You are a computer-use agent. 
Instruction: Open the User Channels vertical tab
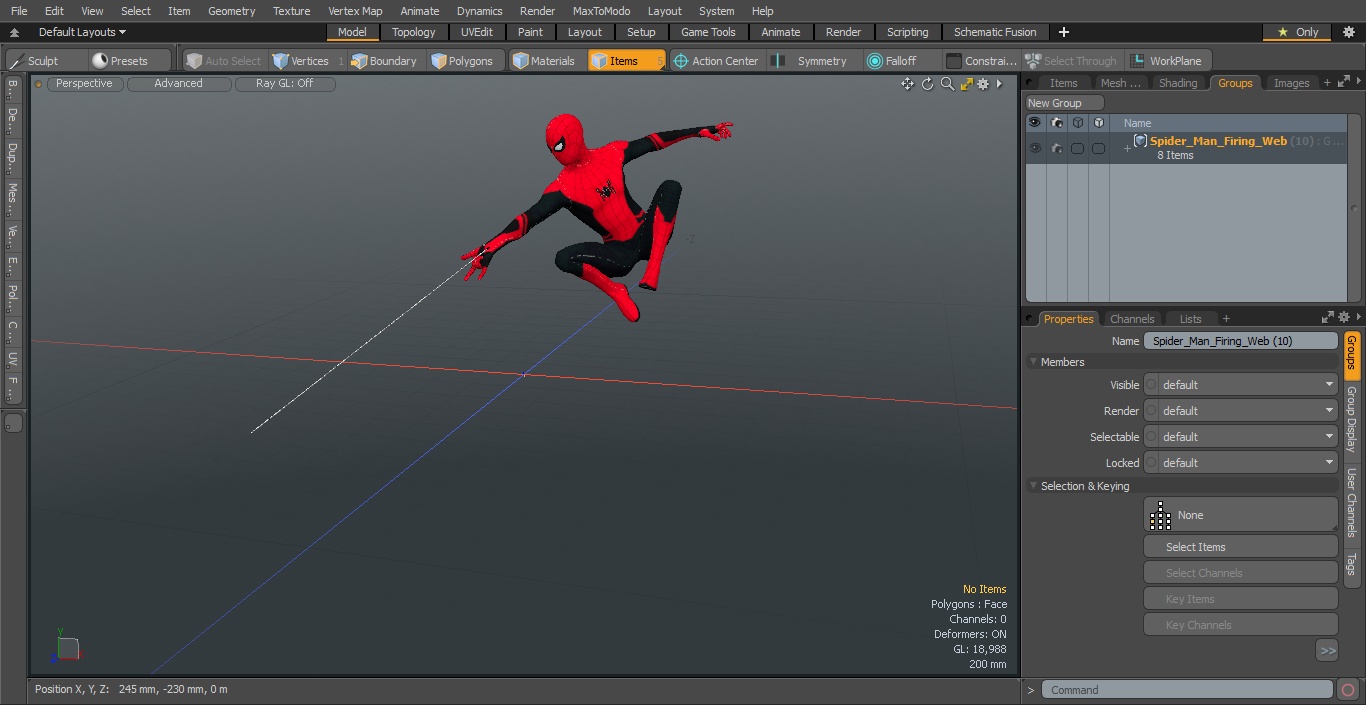1352,502
